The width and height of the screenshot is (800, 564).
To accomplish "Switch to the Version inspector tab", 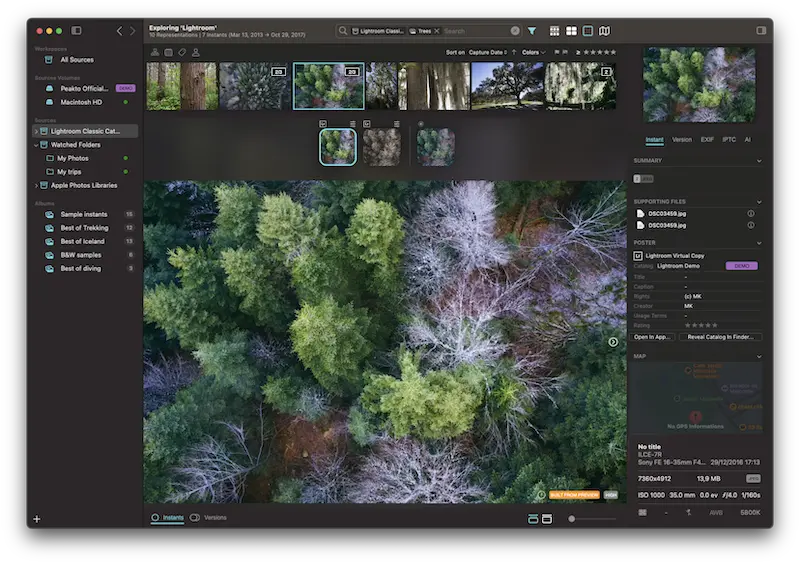I will click(x=682, y=139).
